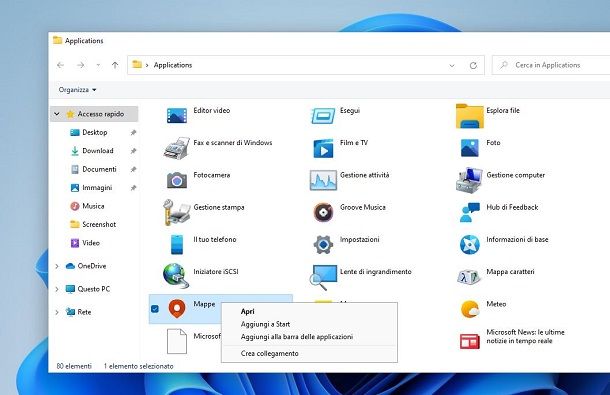Open the Organizza dropdown menu

(77, 90)
